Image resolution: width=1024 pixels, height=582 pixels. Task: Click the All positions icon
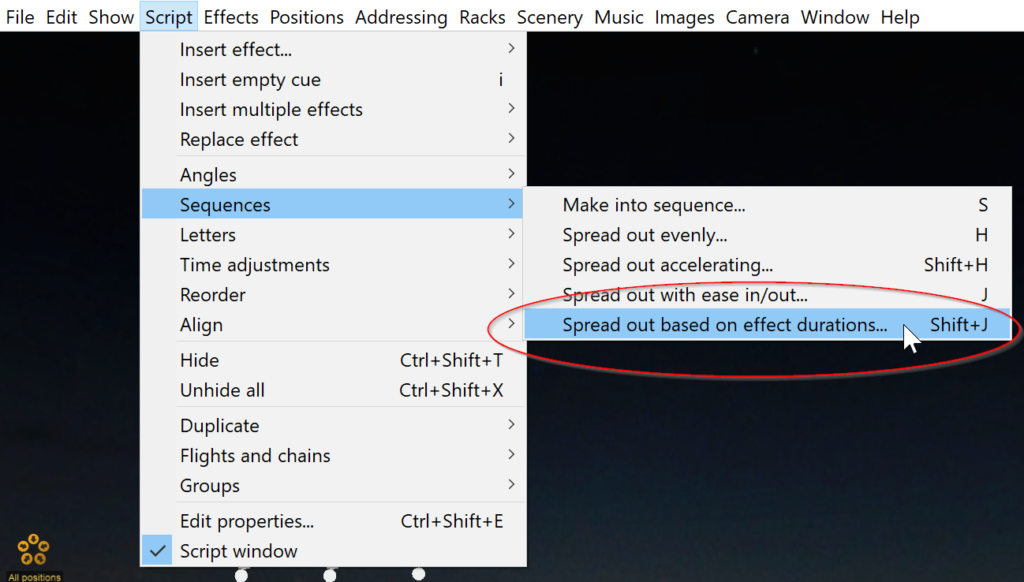click(33, 550)
